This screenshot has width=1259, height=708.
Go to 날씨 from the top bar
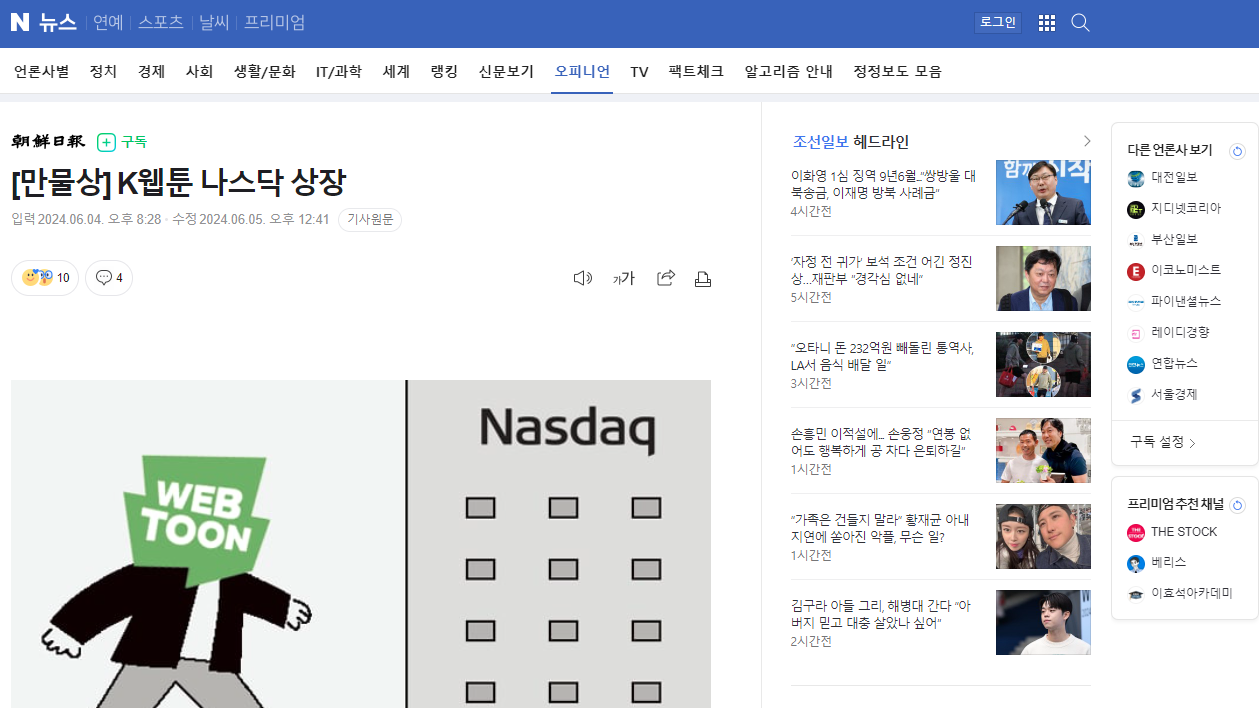point(213,22)
